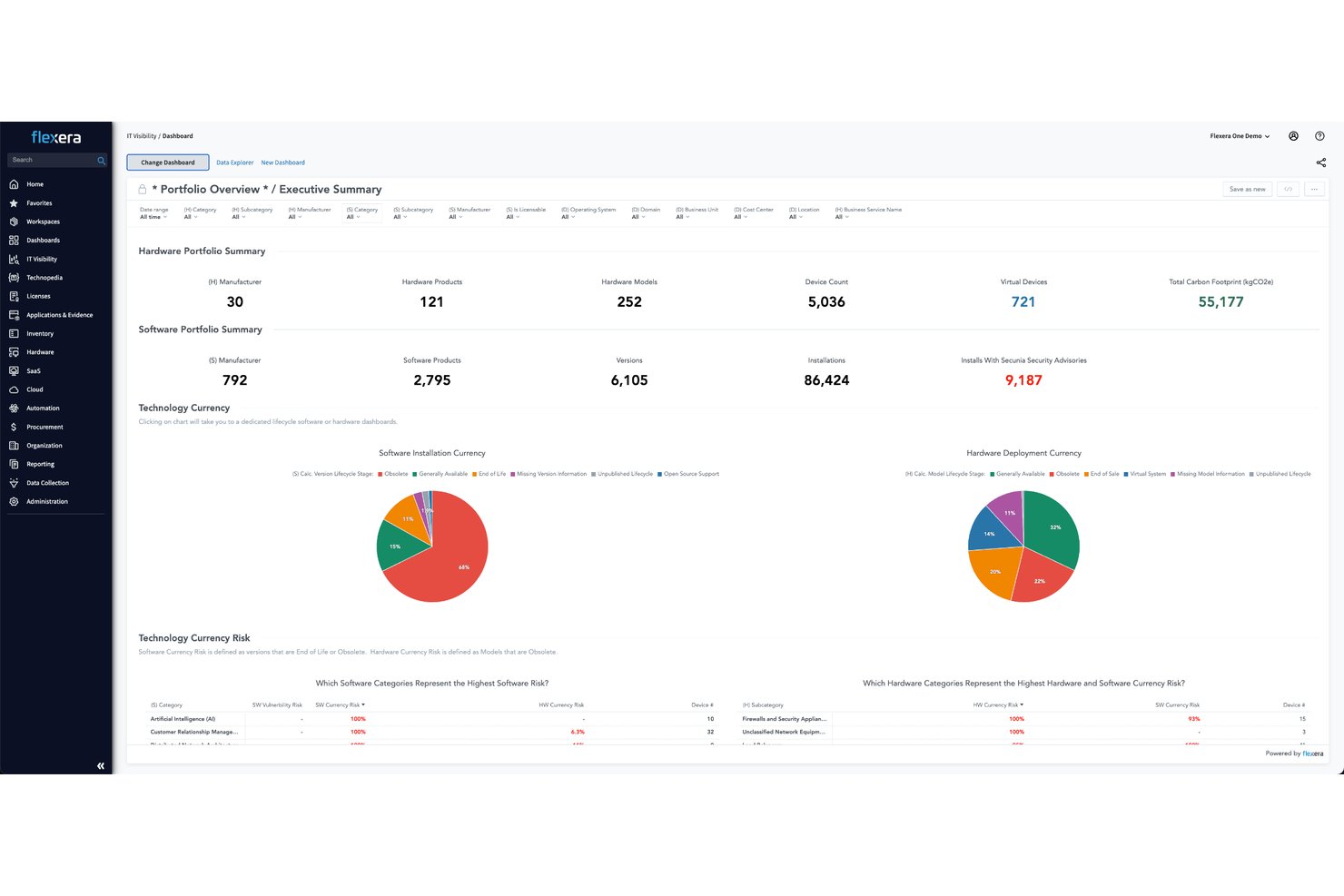The height and width of the screenshot is (896, 1344).
Task: Sort by SW Currency Risk column header
Action: point(340,704)
